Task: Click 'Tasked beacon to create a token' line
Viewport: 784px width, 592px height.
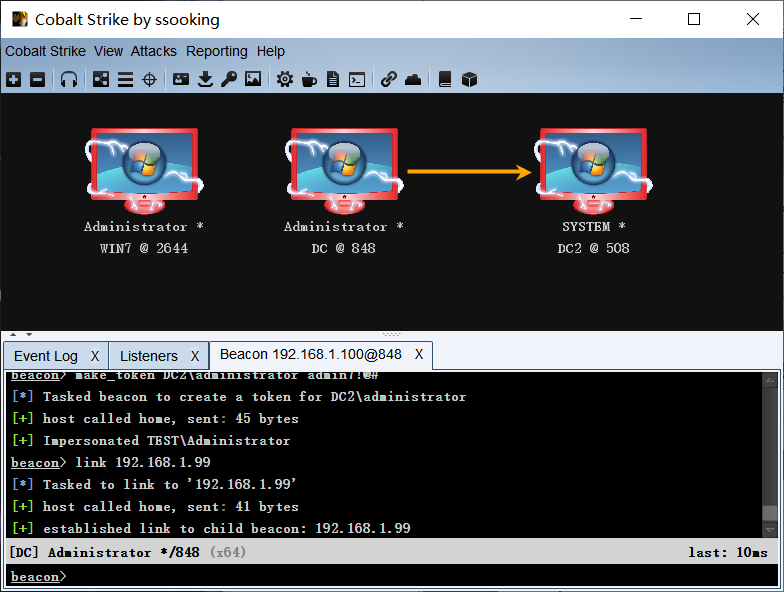Action: pyautogui.click(x=238, y=396)
